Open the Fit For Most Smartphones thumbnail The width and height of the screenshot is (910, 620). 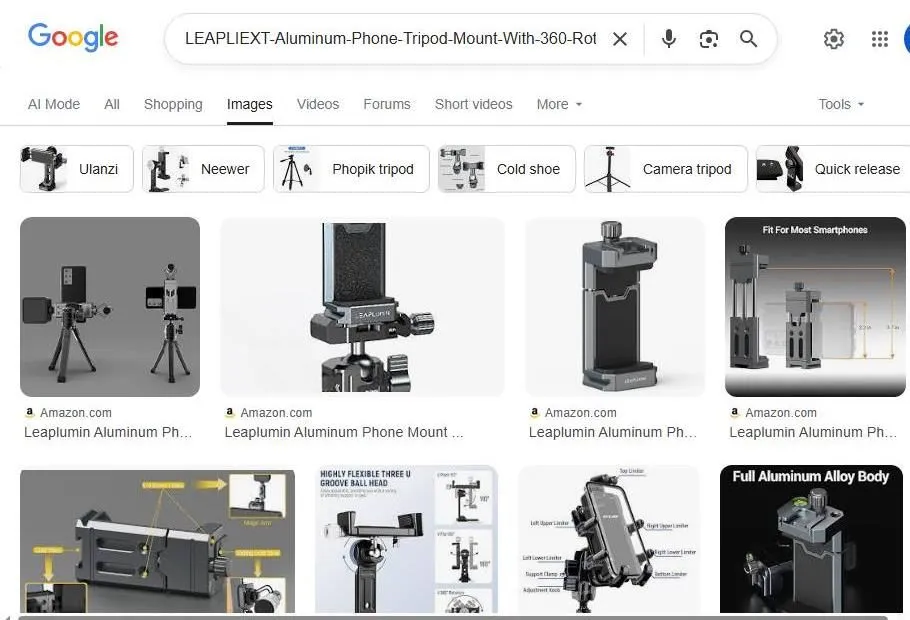[x=815, y=306]
